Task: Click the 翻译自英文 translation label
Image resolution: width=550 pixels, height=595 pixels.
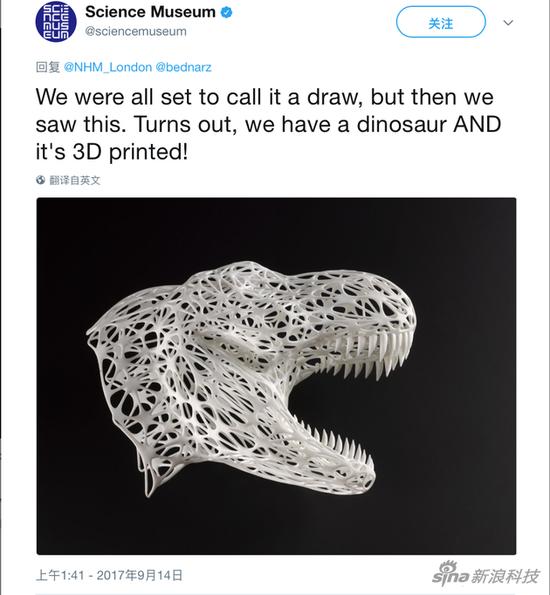Action: coord(75,180)
